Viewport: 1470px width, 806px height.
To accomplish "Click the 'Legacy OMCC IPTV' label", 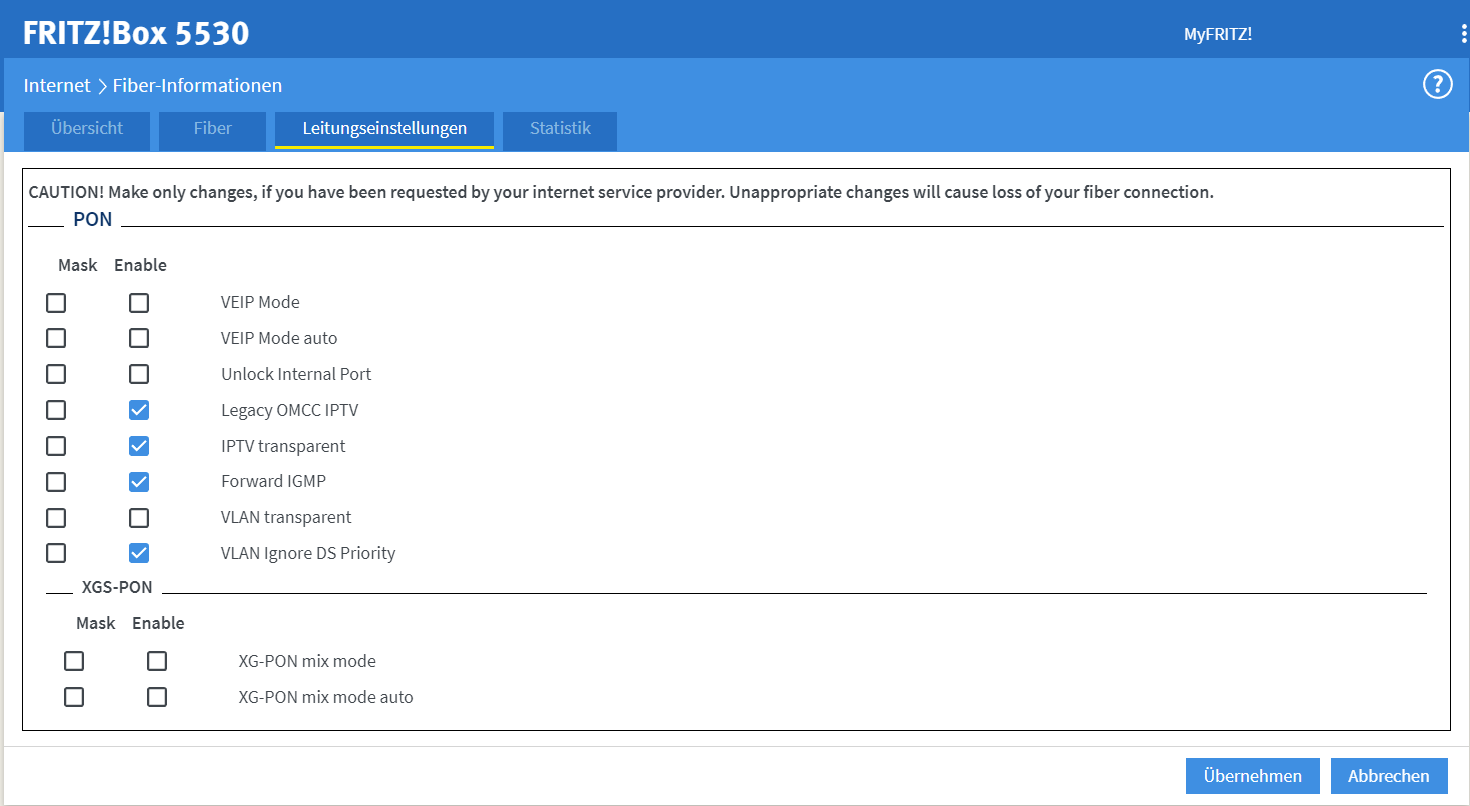I will click(x=289, y=410).
